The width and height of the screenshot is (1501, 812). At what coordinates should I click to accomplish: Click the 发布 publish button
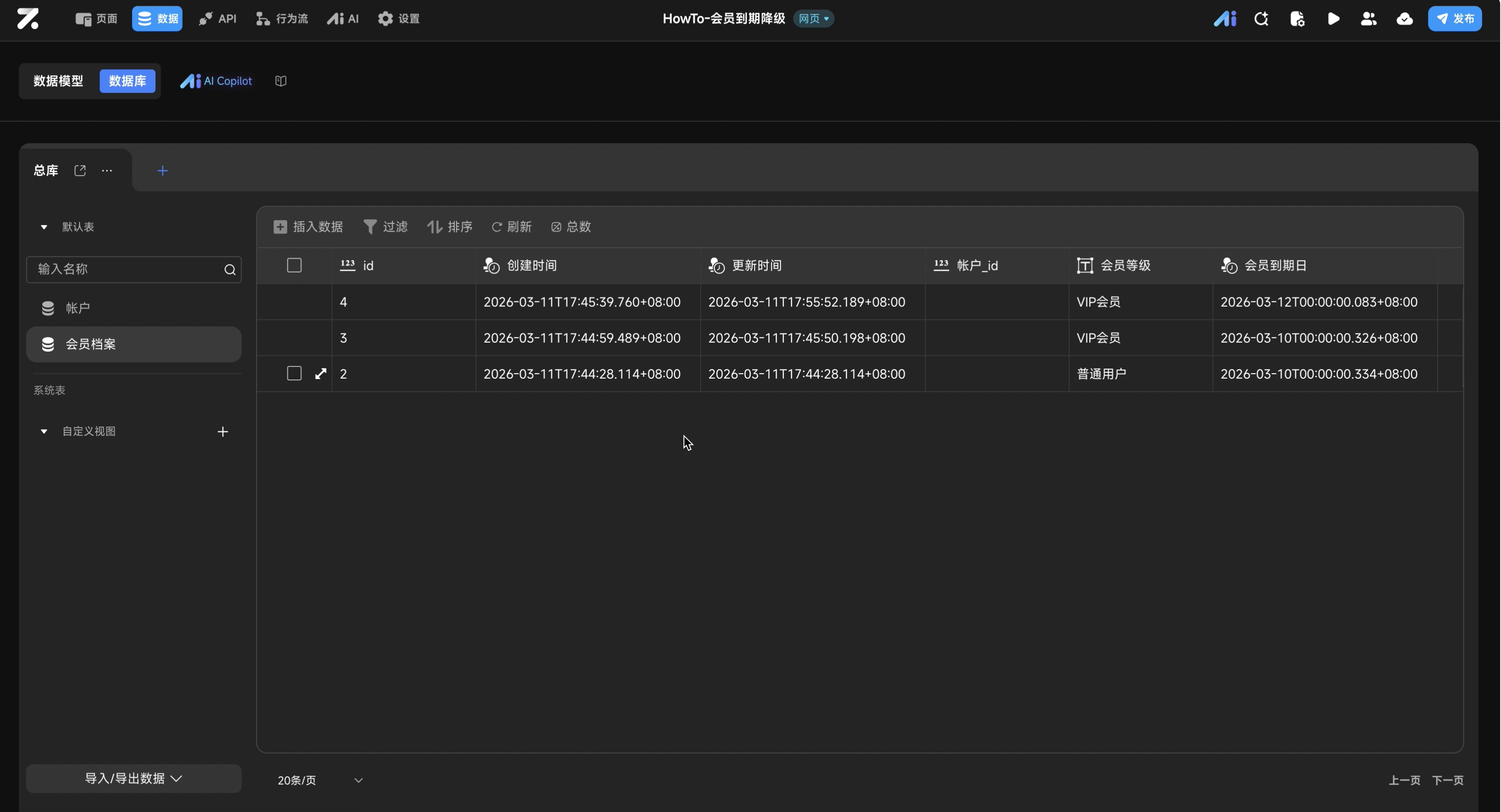1454,19
